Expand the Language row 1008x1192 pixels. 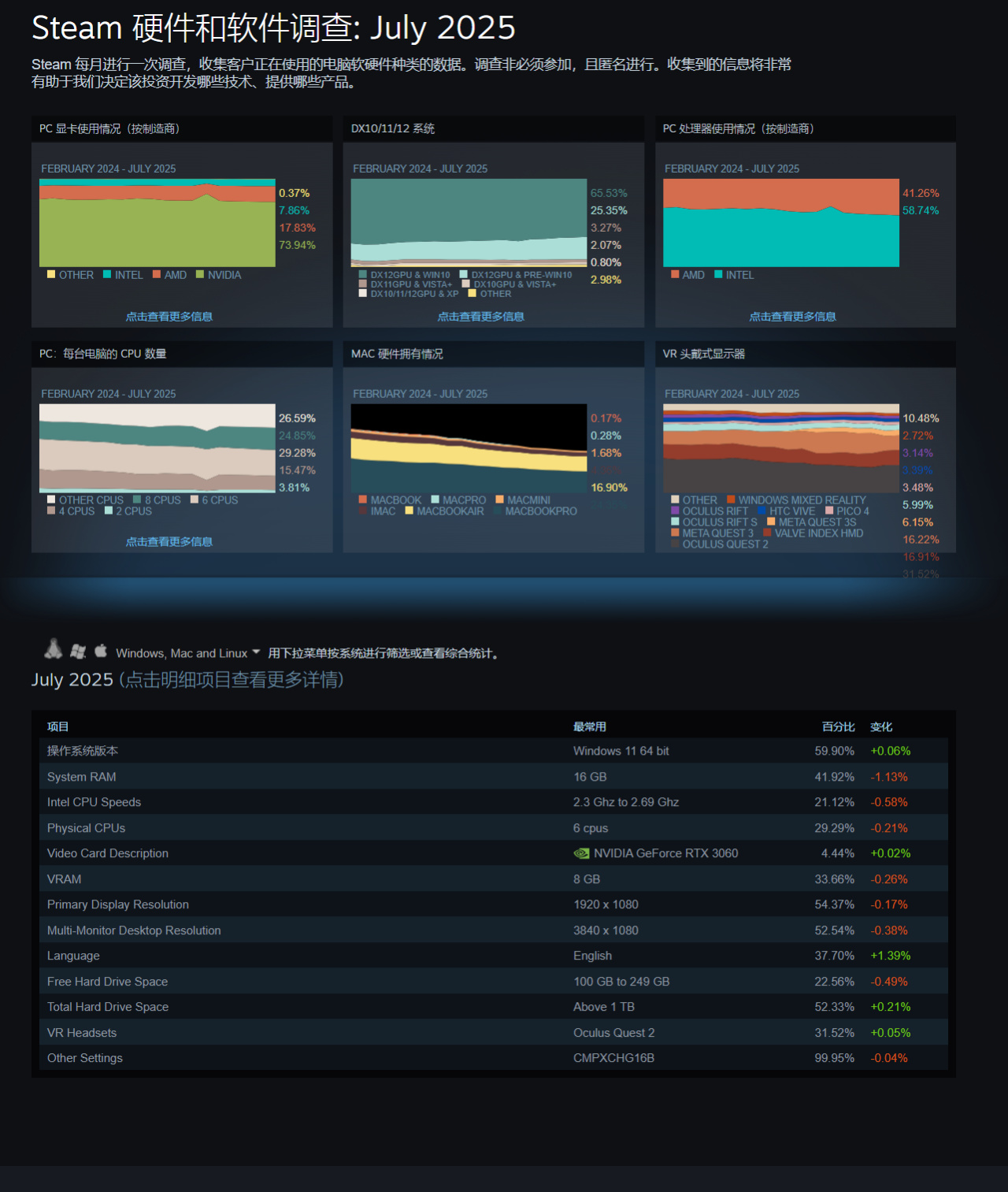pos(494,956)
